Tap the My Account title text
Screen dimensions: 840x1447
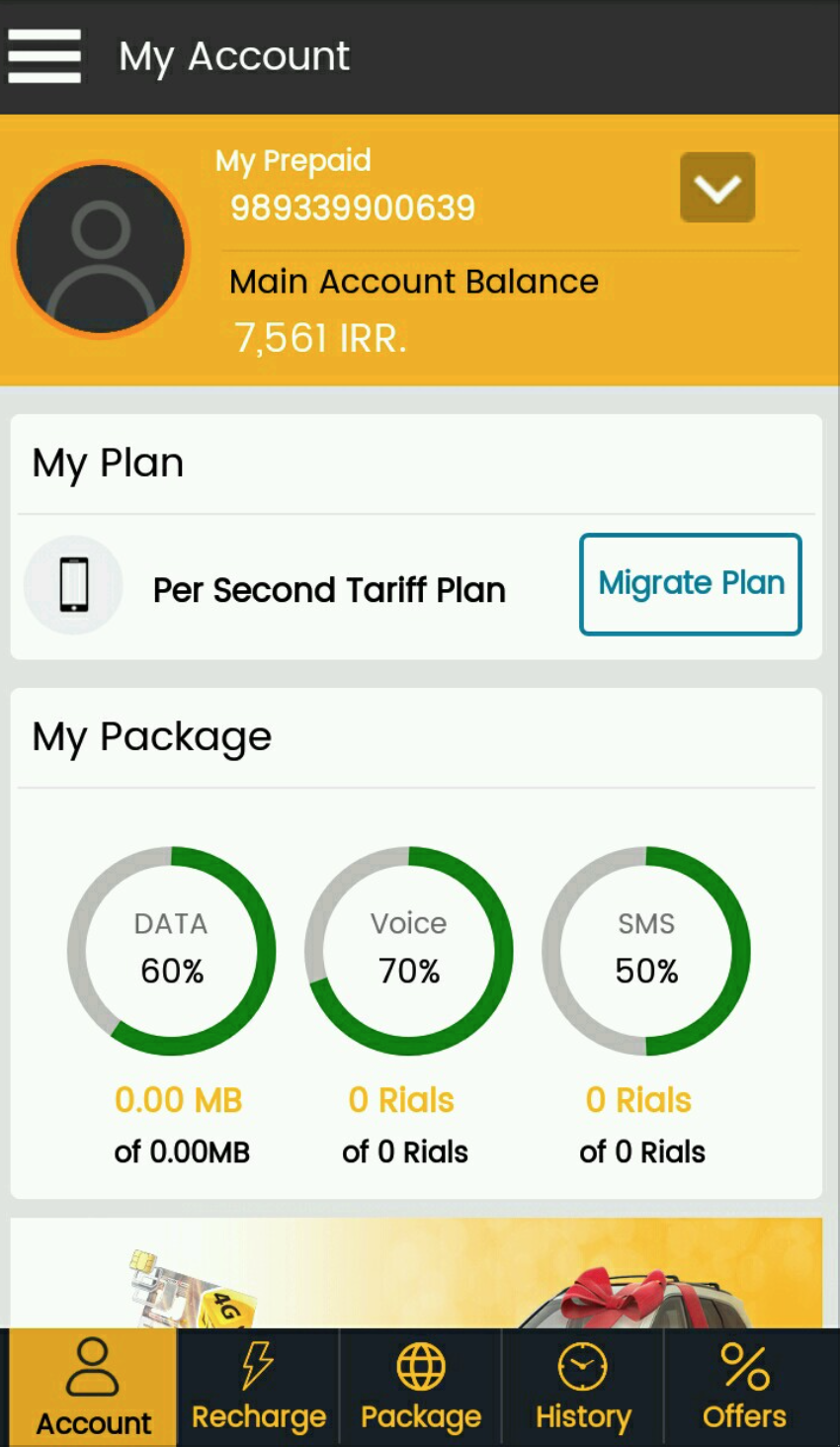tap(234, 56)
